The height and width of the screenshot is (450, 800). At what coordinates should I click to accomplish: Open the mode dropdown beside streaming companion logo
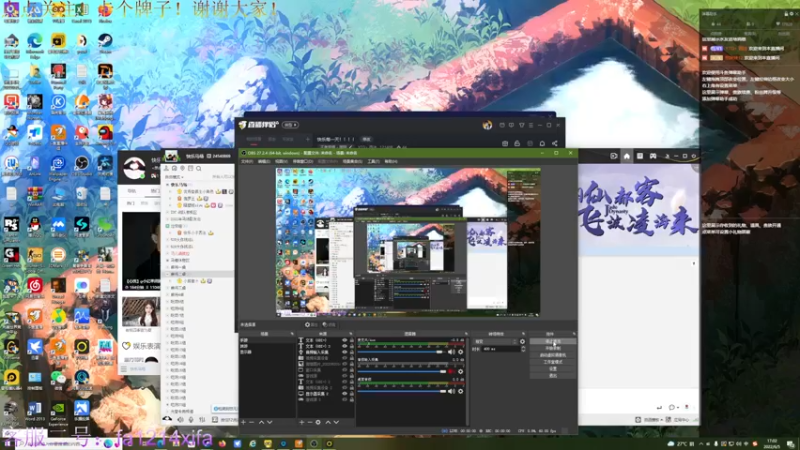coord(290,125)
